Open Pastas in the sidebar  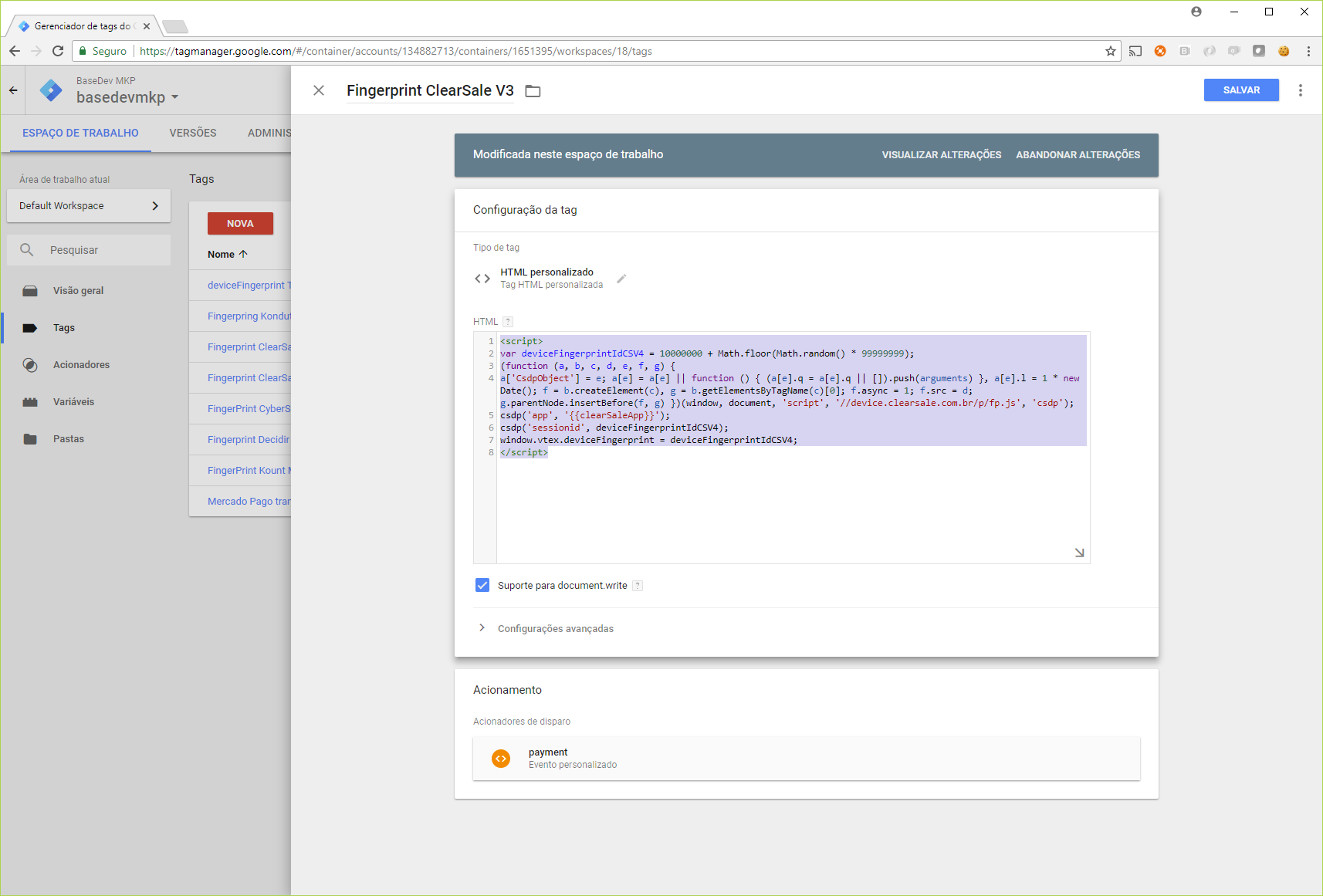(x=69, y=438)
